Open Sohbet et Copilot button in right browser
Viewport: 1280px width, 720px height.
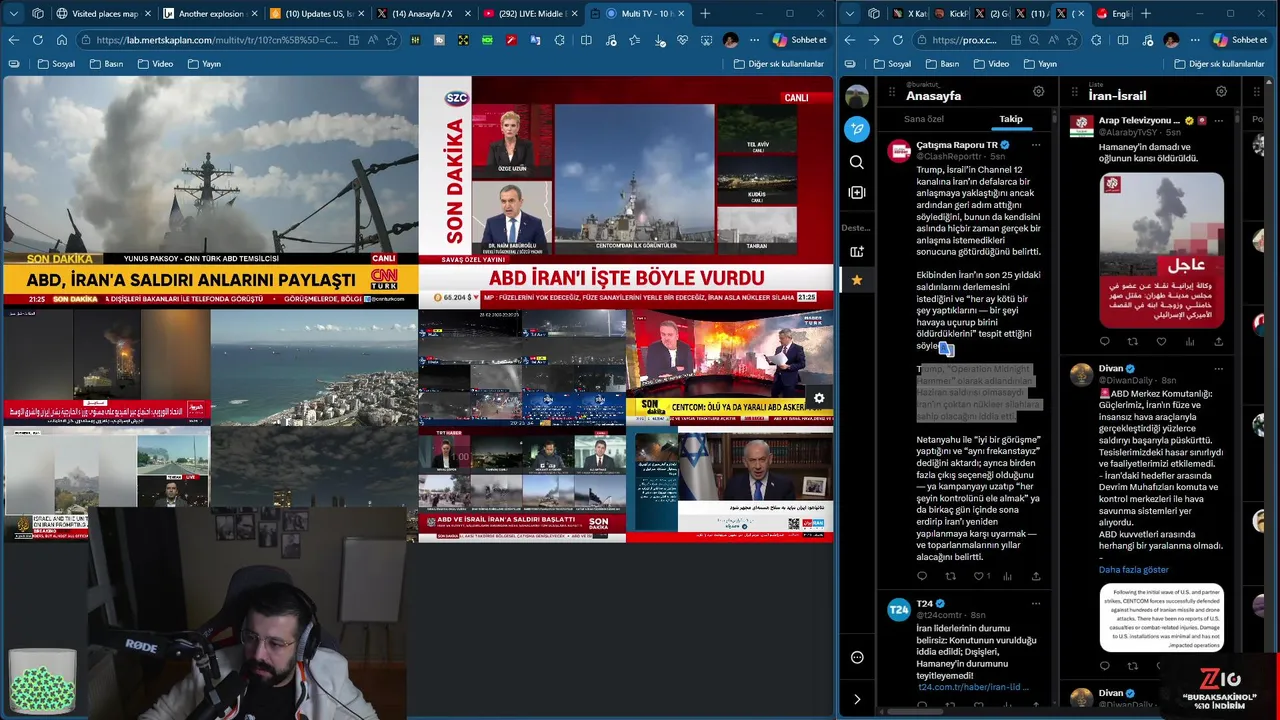pyautogui.click(x=1240, y=40)
